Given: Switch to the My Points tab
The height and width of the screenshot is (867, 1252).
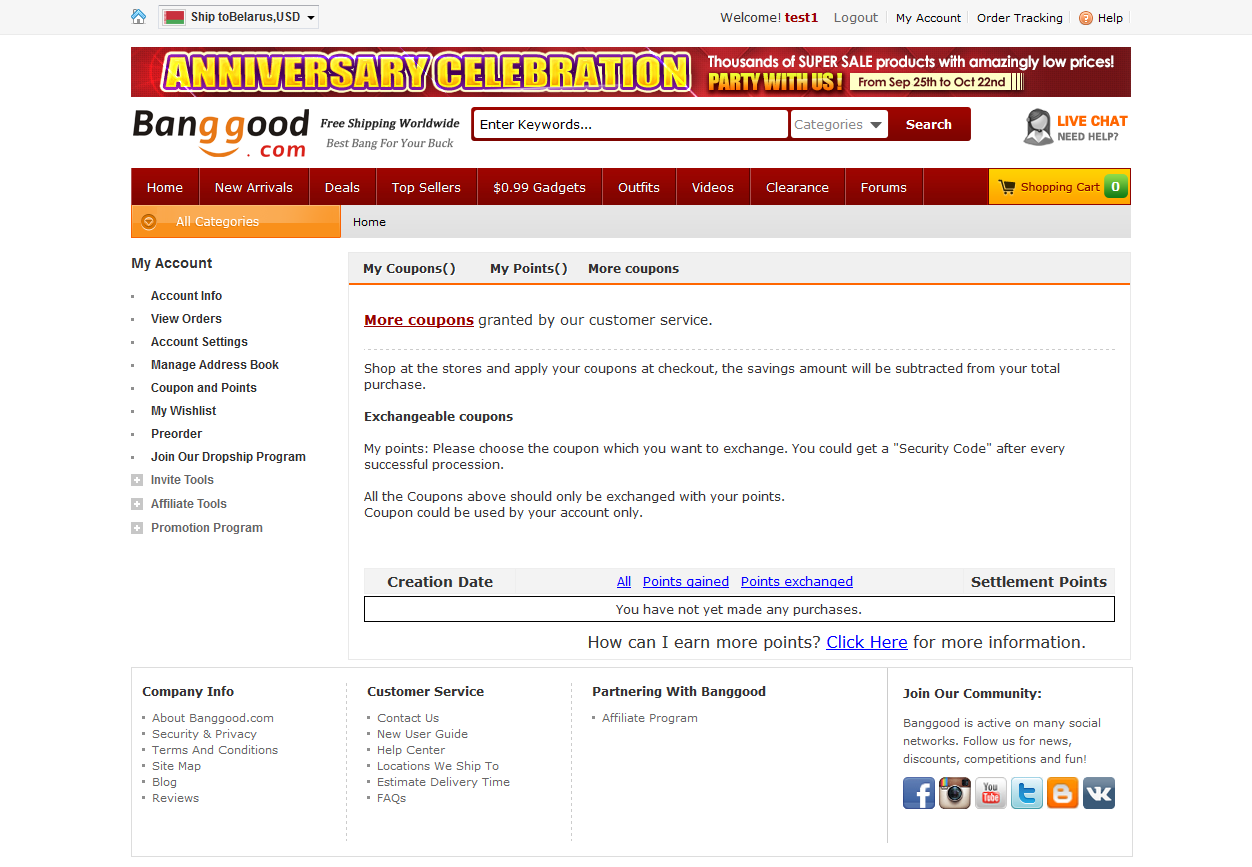Looking at the screenshot, I should [528, 268].
